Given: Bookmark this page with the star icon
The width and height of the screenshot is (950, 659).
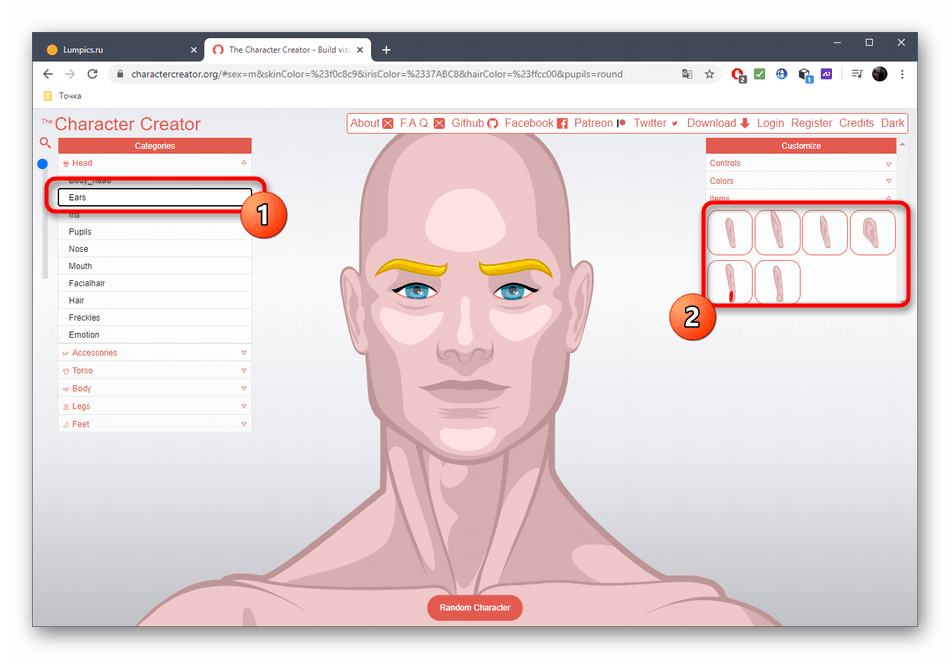Looking at the screenshot, I should 710,74.
